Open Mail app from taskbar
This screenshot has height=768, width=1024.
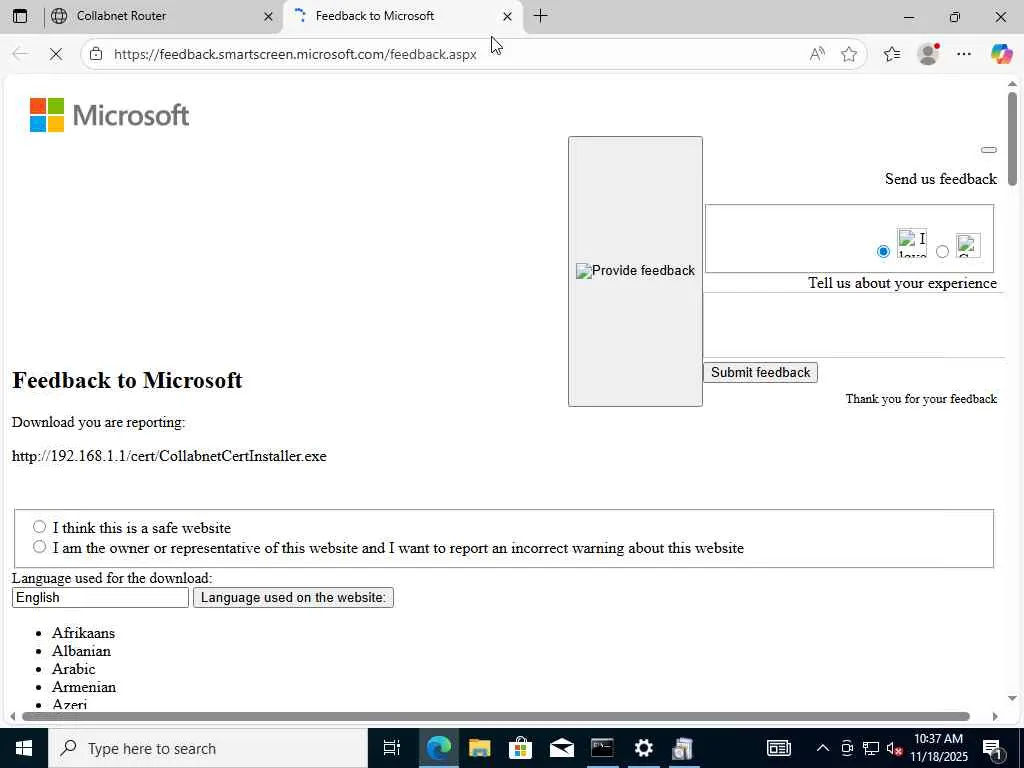pyautogui.click(x=562, y=748)
